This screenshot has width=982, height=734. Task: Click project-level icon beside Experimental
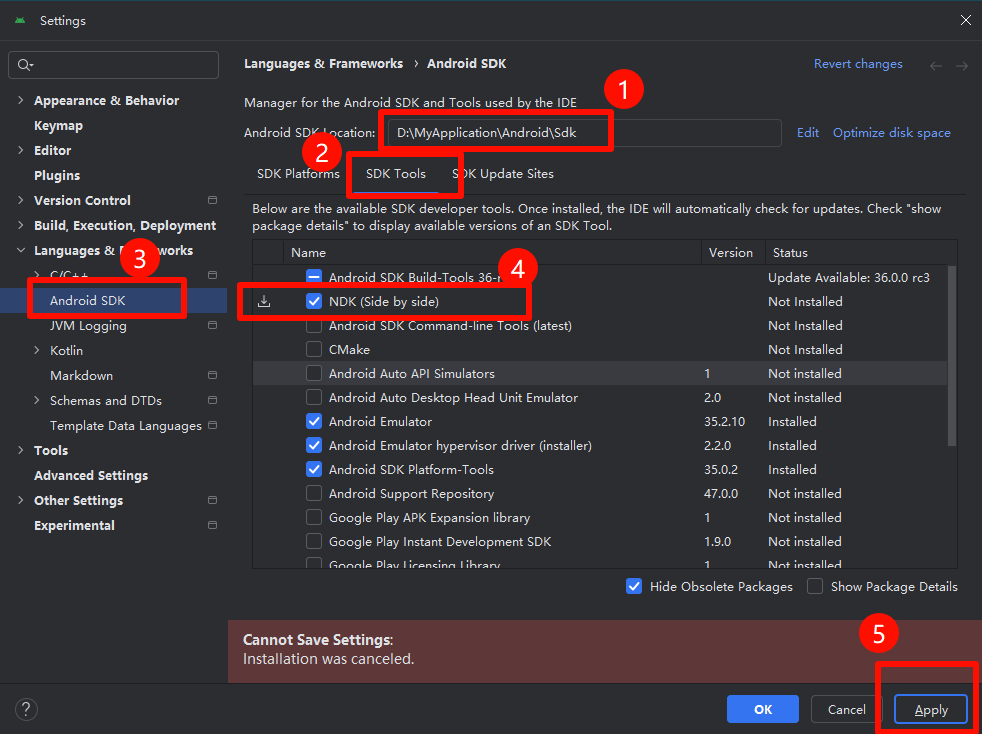pyautogui.click(x=212, y=525)
